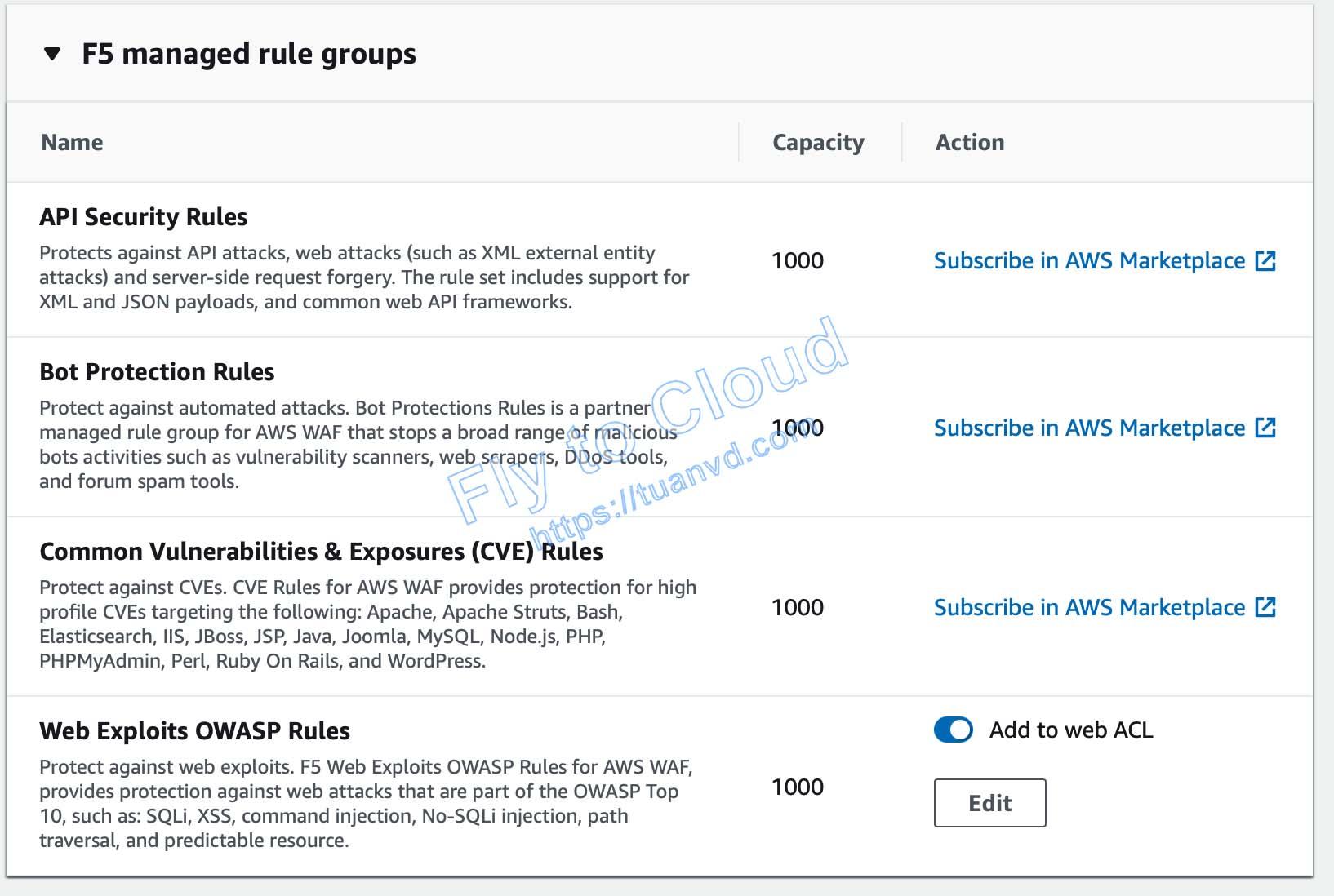Click external link icon for Bot Protection Rules

pos(1265,428)
